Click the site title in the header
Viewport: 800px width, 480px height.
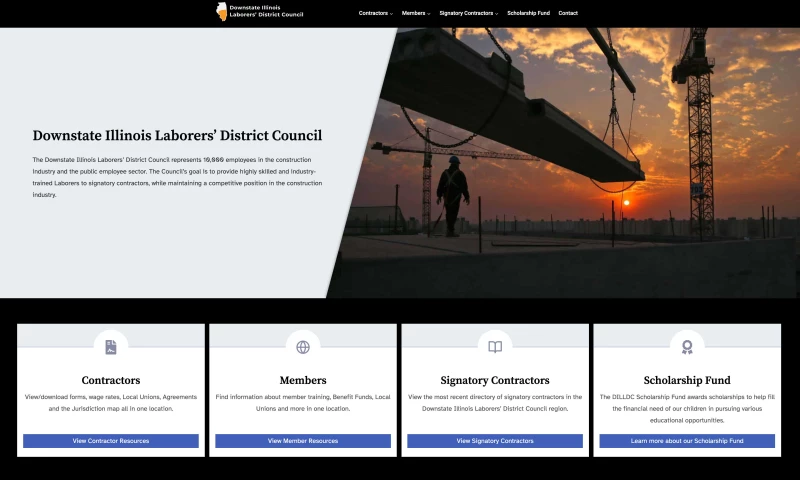(266, 11)
